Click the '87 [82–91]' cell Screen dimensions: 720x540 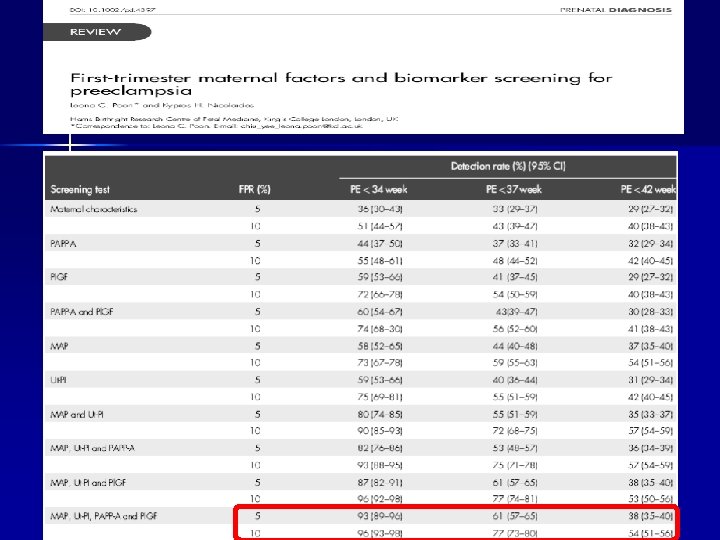[380, 483]
